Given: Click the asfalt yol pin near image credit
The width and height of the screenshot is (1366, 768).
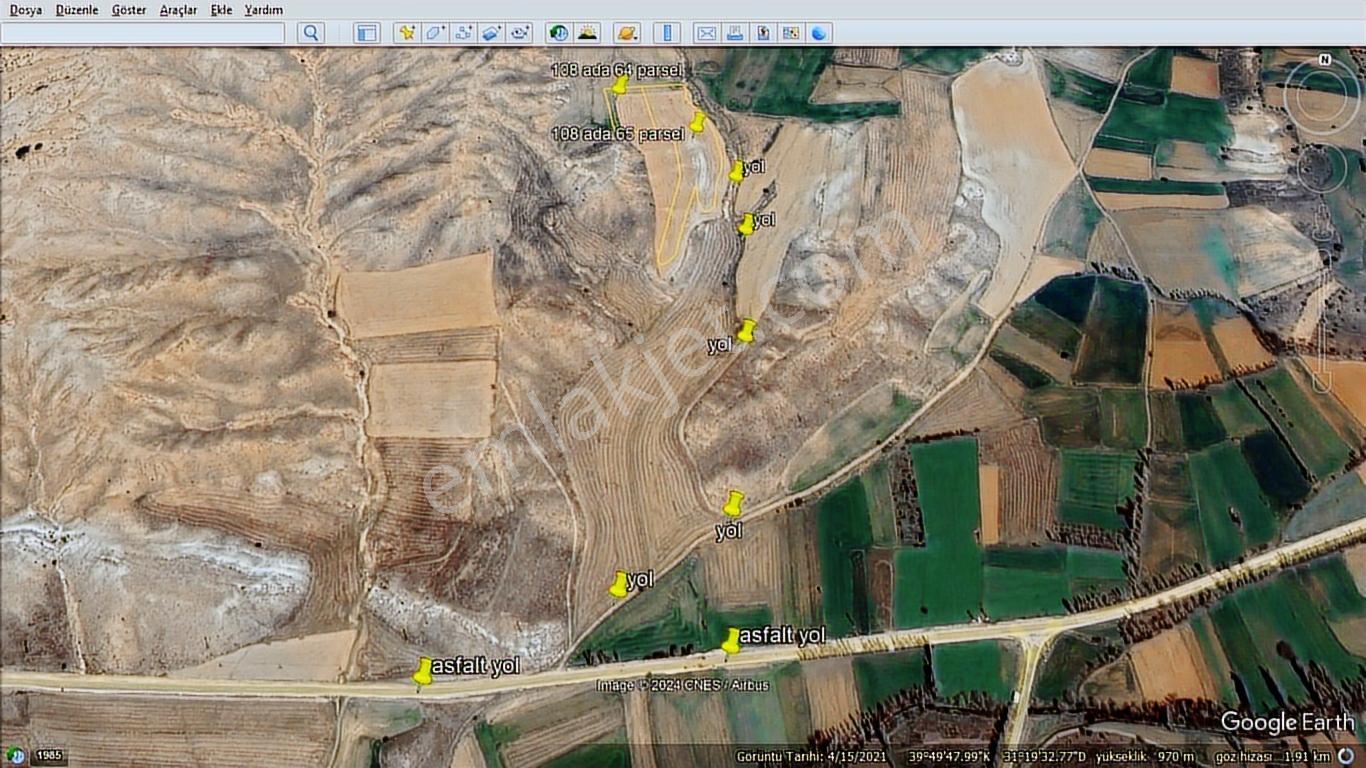Looking at the screenshot, I should click(x=731, y=641).
